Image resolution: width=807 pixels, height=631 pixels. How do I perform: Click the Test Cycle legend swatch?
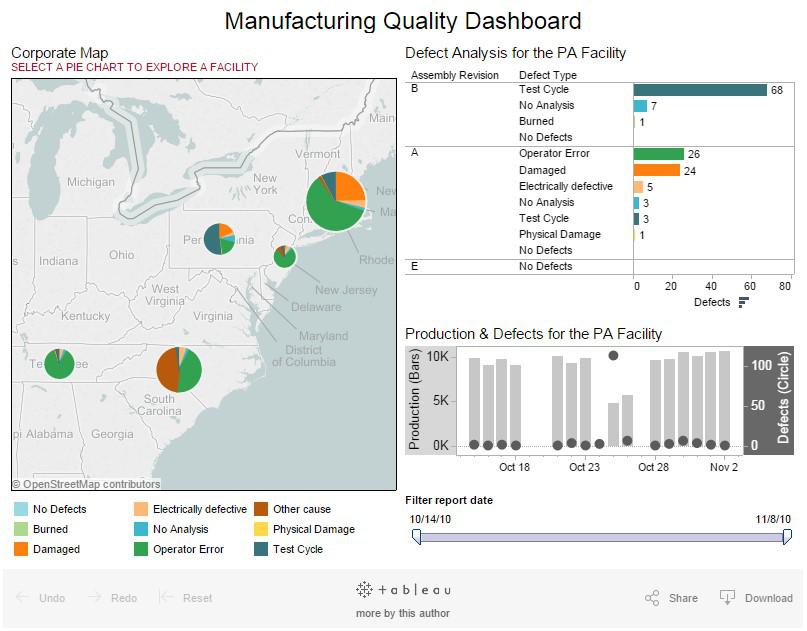pos(261,549)
